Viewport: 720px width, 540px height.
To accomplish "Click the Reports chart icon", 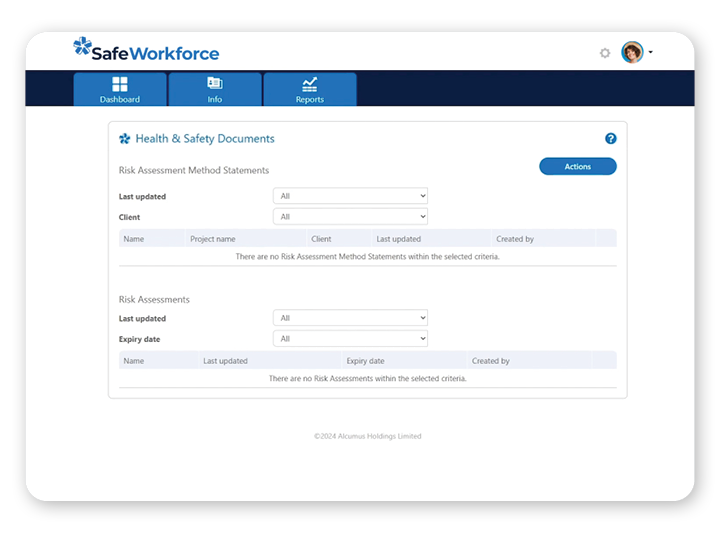I will tap(310, 84).
